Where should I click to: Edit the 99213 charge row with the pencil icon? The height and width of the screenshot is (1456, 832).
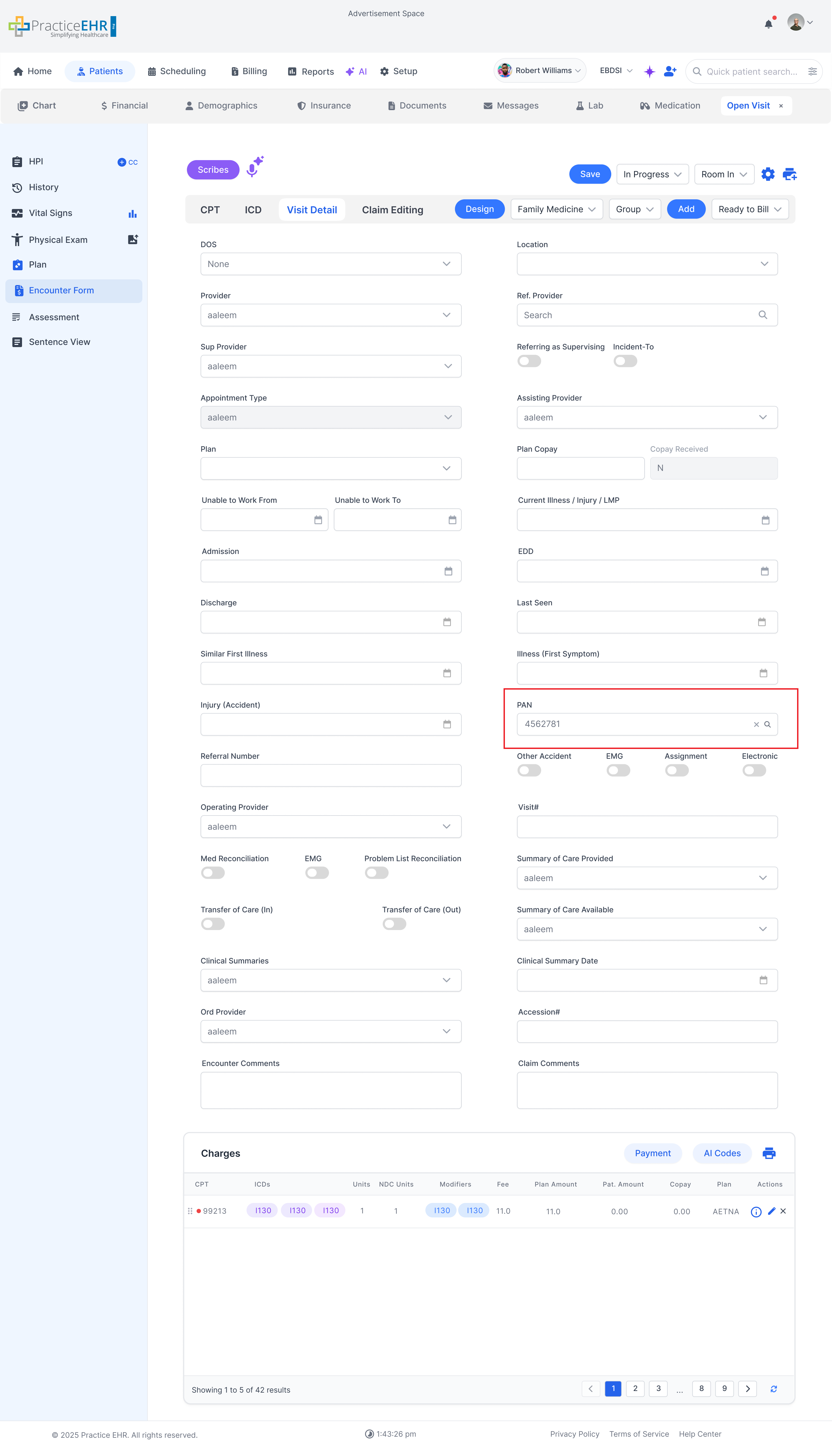(x=771, y=1211)
